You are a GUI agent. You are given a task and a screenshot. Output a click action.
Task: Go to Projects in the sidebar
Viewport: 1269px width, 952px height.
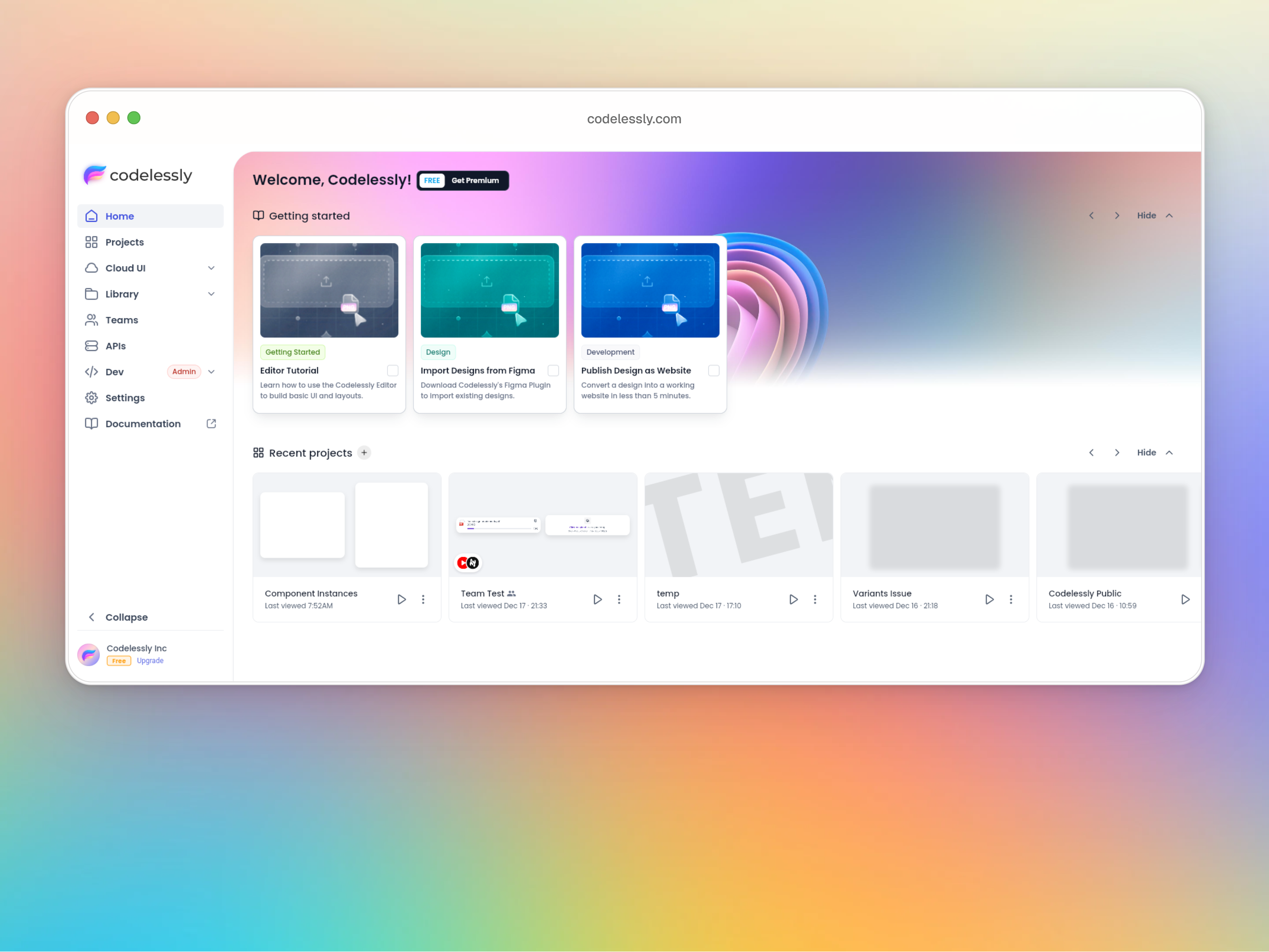point(150,242)
